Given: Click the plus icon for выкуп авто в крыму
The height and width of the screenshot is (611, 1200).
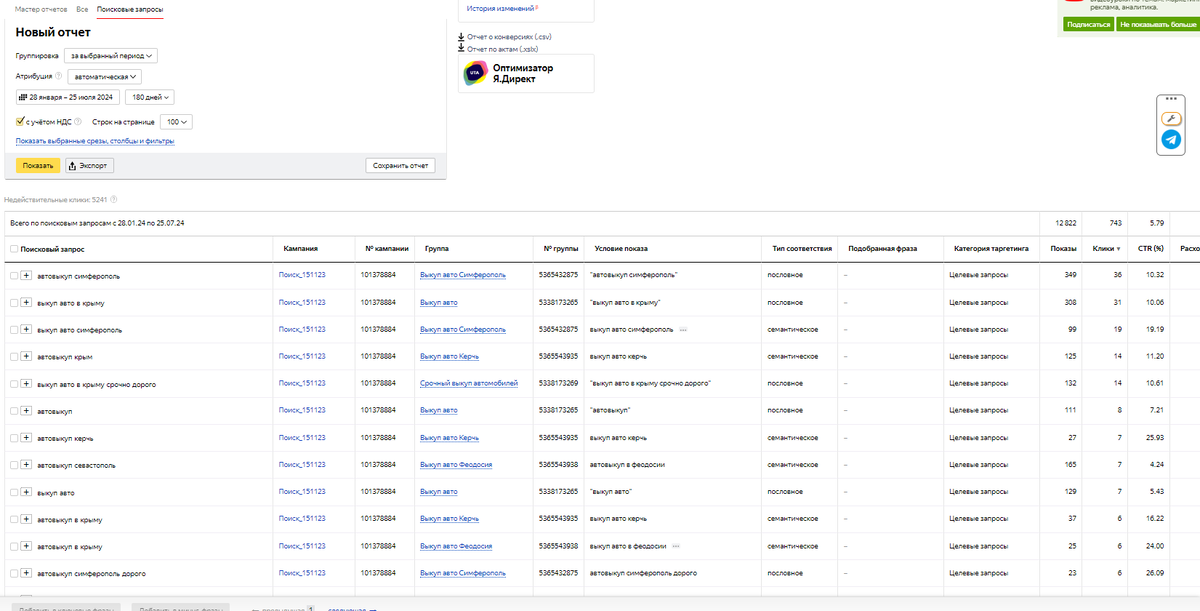Looking at the screenshot, I should (27, 302).
